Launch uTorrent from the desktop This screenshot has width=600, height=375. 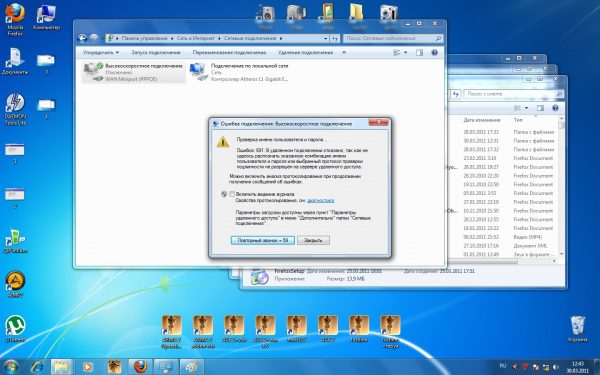click(x=15, y=328)
